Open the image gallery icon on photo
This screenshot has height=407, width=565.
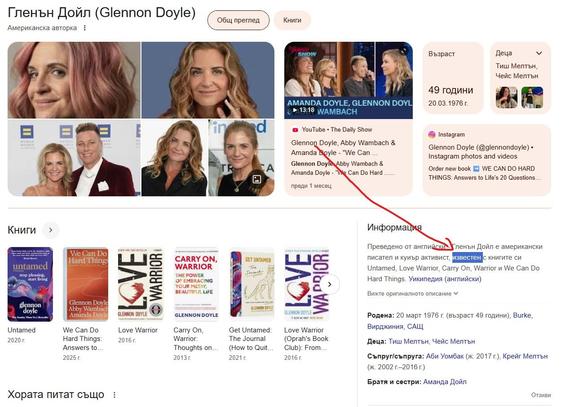257,179
